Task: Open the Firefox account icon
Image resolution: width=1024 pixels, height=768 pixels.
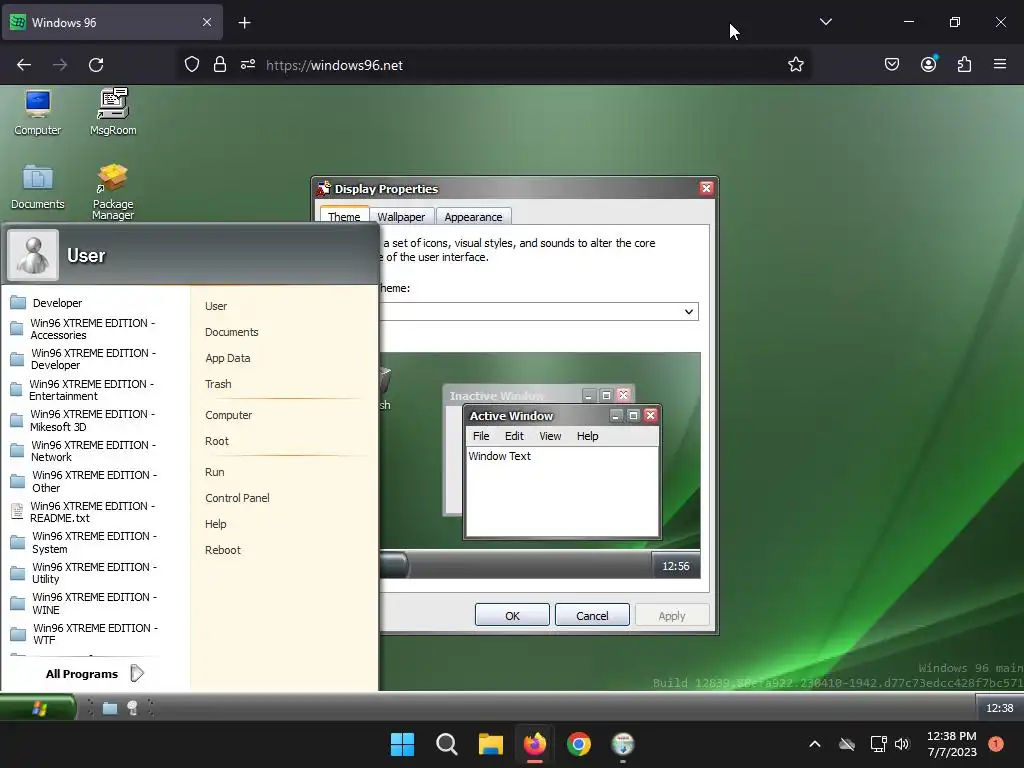Action: coord(928,65)
